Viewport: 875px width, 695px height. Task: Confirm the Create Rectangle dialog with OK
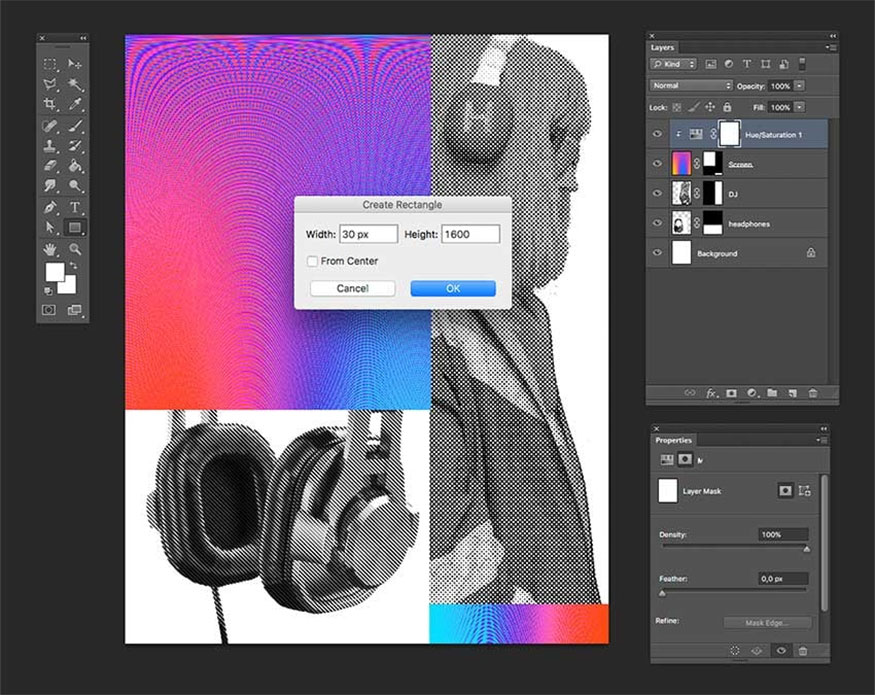[452, 288]
